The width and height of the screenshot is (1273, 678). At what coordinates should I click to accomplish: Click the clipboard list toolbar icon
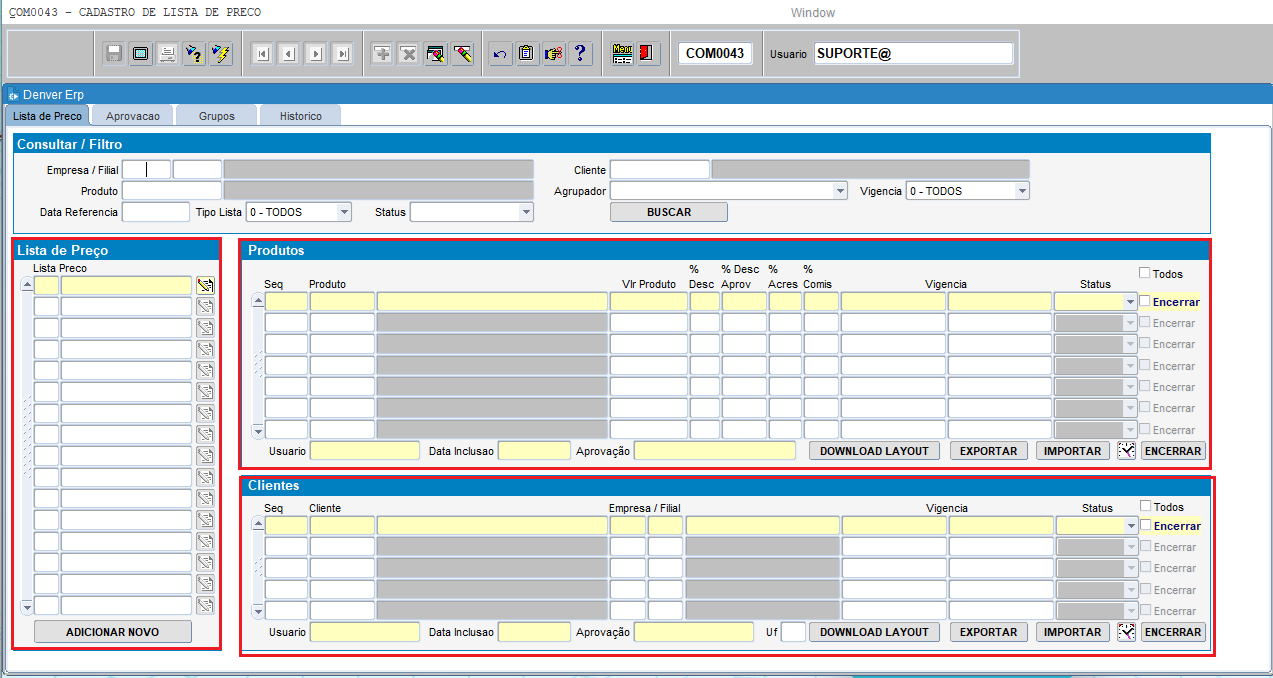(527, 54)
